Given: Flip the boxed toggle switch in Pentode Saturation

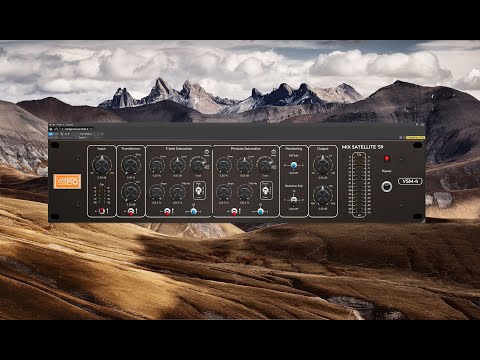Looking at the screenshot, I should pyautogui.click(x=266, y=191).
